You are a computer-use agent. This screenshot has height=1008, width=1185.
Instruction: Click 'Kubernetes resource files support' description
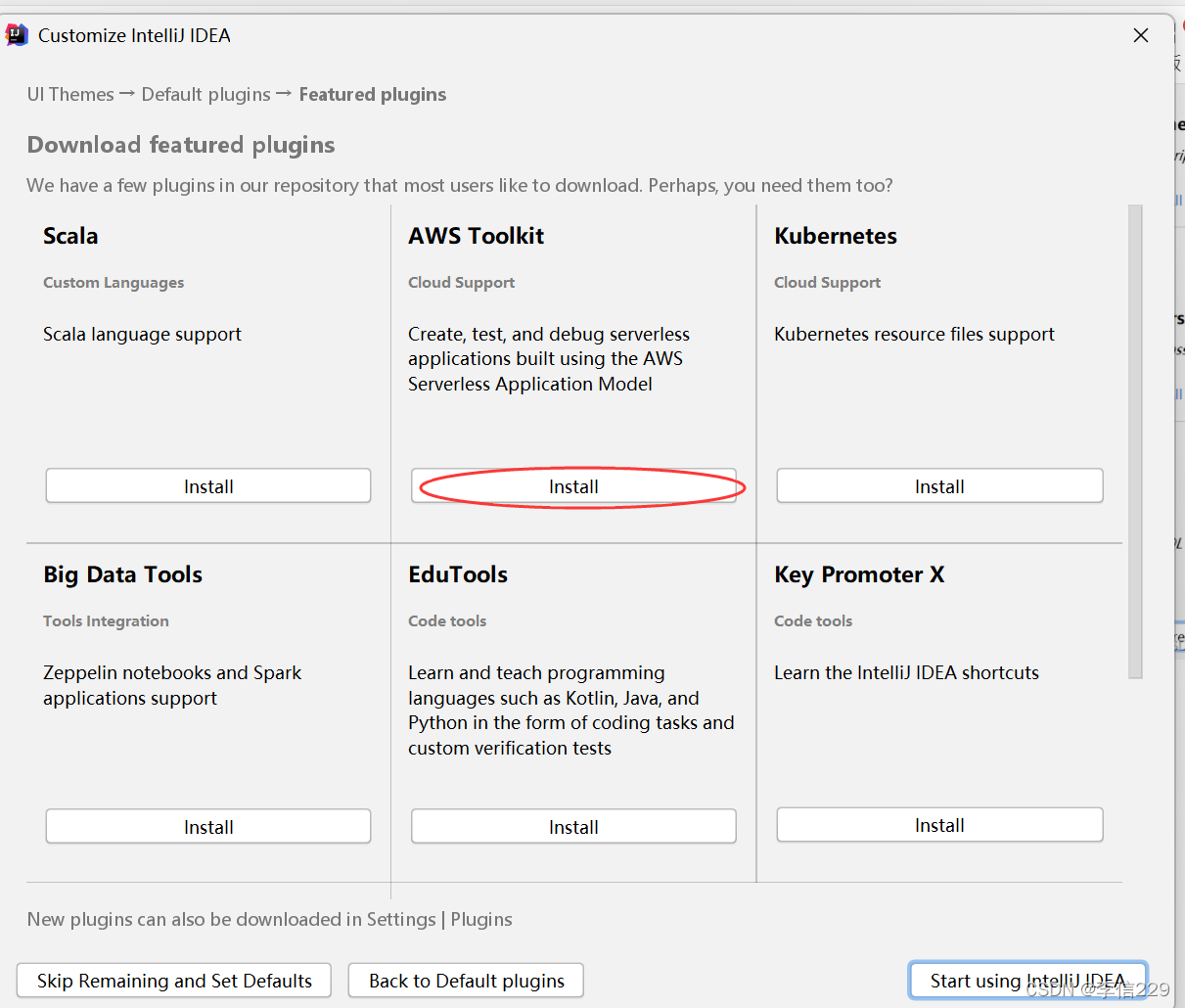click(x=914, y=334)
